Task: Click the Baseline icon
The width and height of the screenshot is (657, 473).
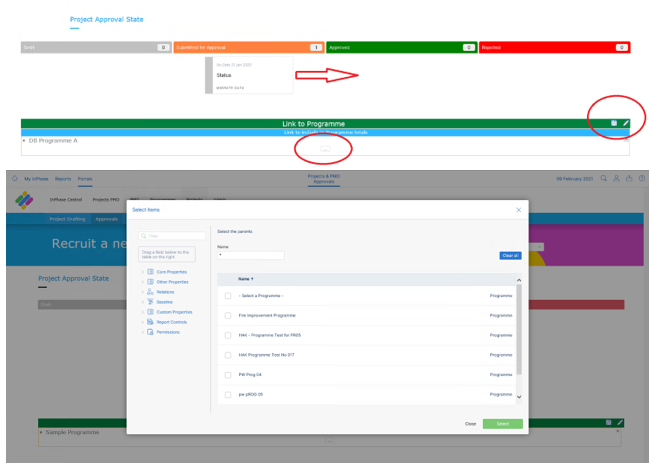Action: [150, 302]
